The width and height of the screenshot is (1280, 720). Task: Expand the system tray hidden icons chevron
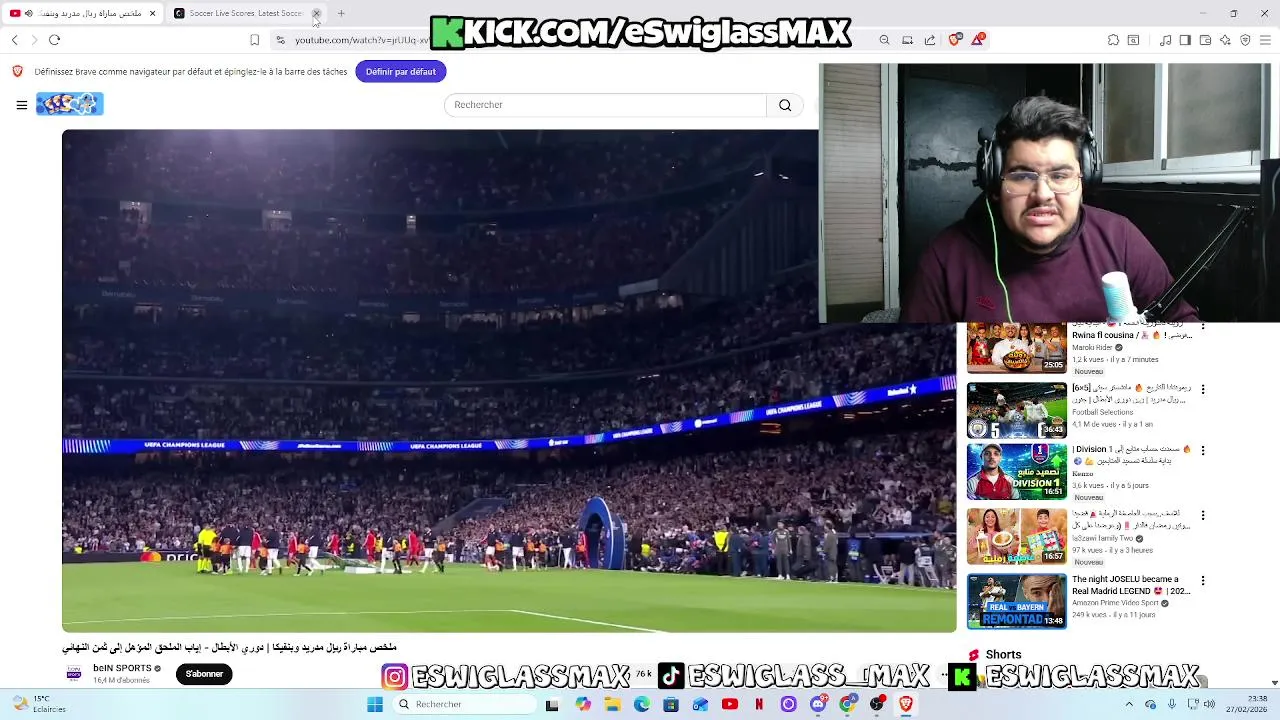click(x=1129, y=704)
